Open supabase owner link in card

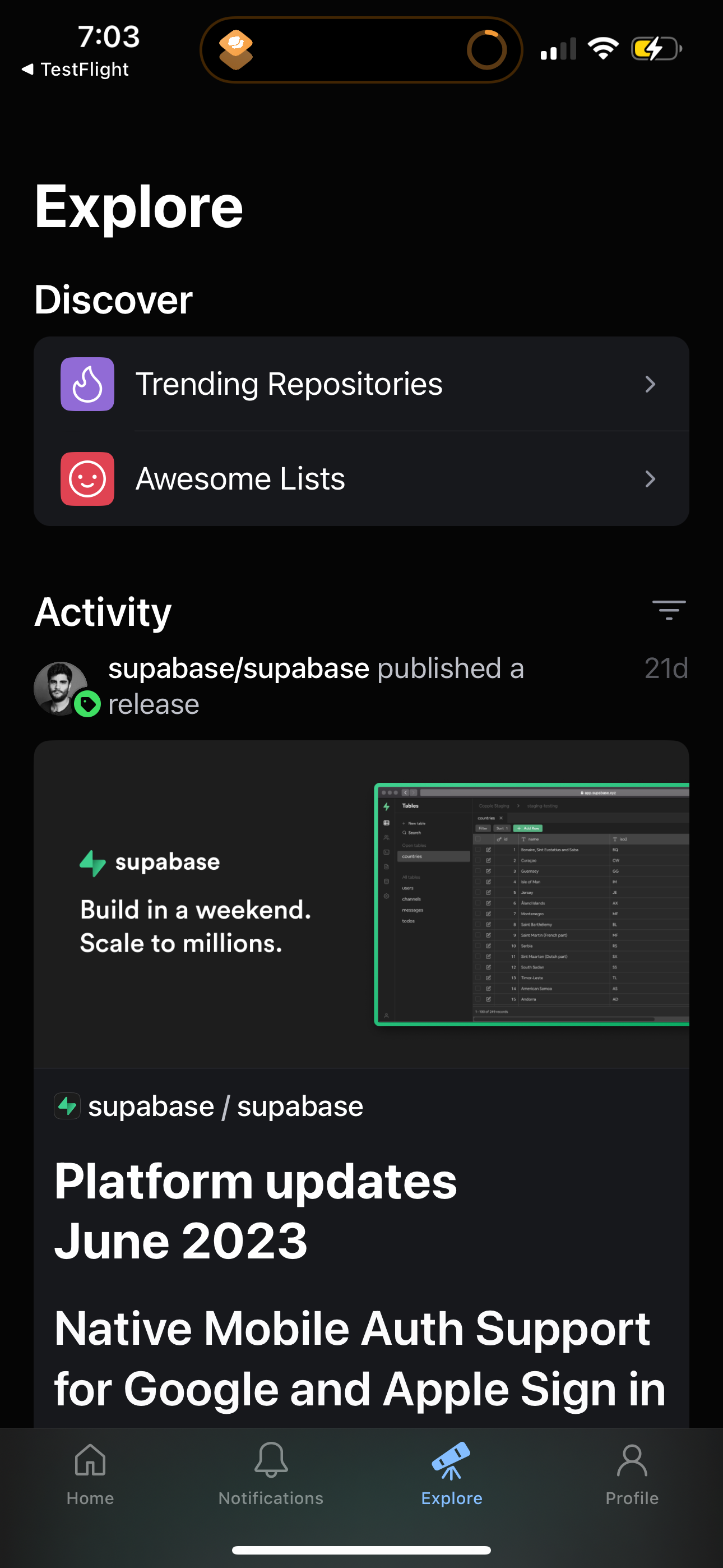(151, 1106)
